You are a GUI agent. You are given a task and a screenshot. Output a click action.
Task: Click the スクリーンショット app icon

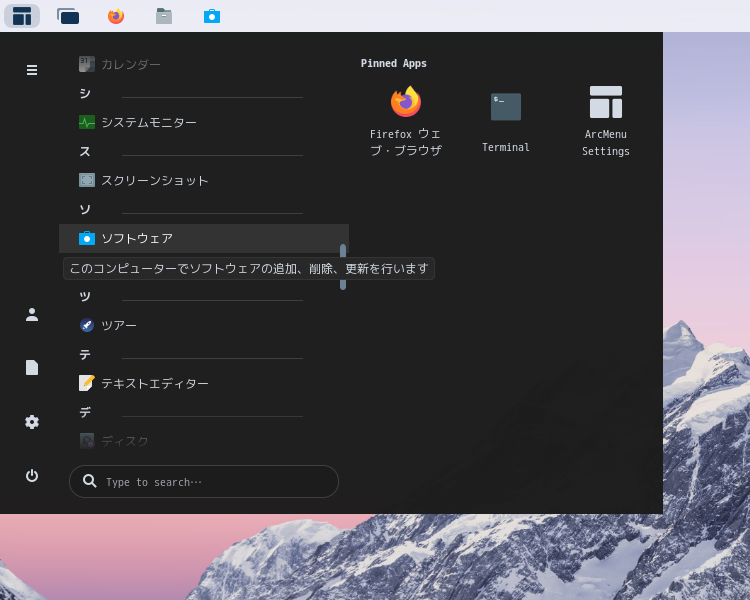(x=87, y=180)
